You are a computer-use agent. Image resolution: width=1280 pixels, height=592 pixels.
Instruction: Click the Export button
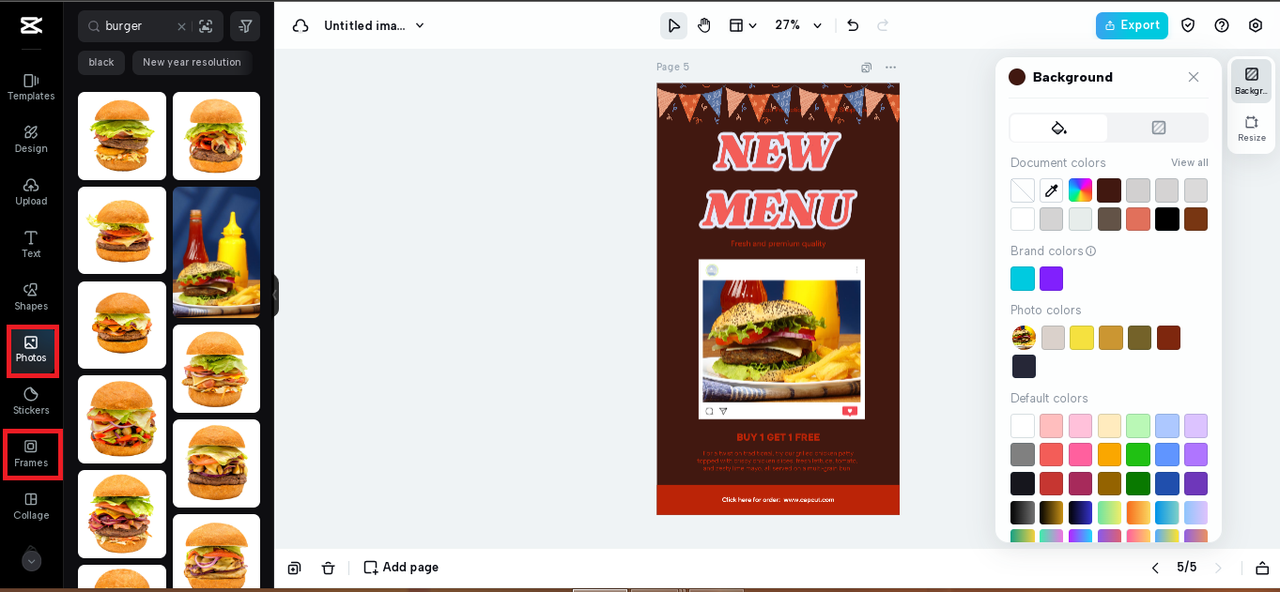pyautogui.click(x=1132, y=25)
